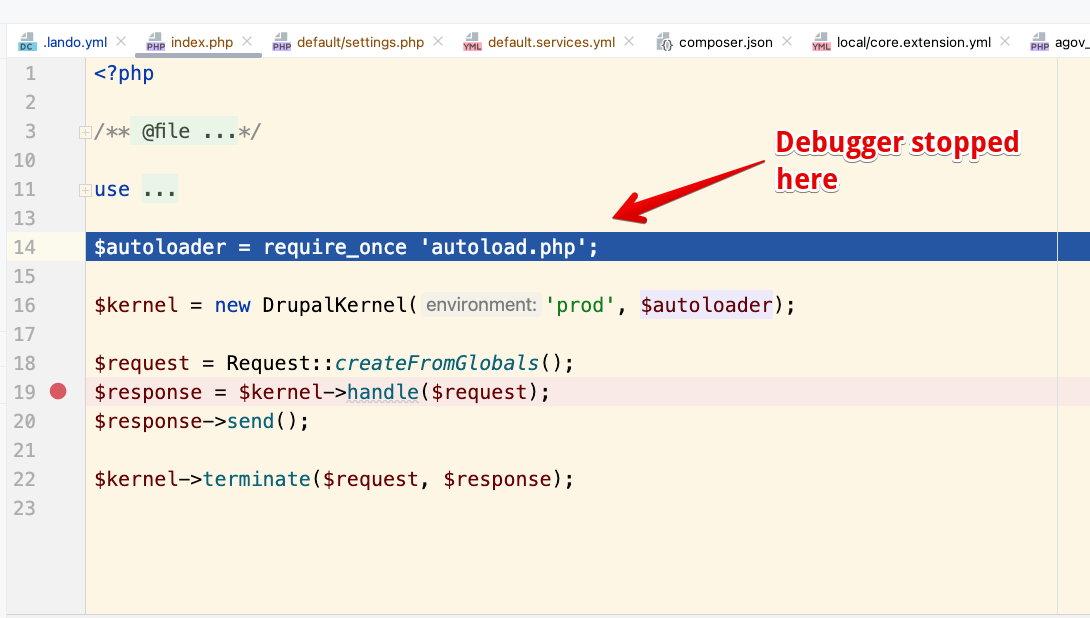
Task: Click the local/core.extension.yml YML file icon
Action: click(x=821, y=42)
